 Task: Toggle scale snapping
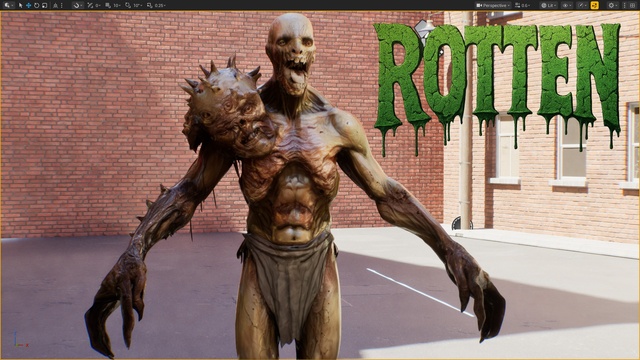click(149, 5)
